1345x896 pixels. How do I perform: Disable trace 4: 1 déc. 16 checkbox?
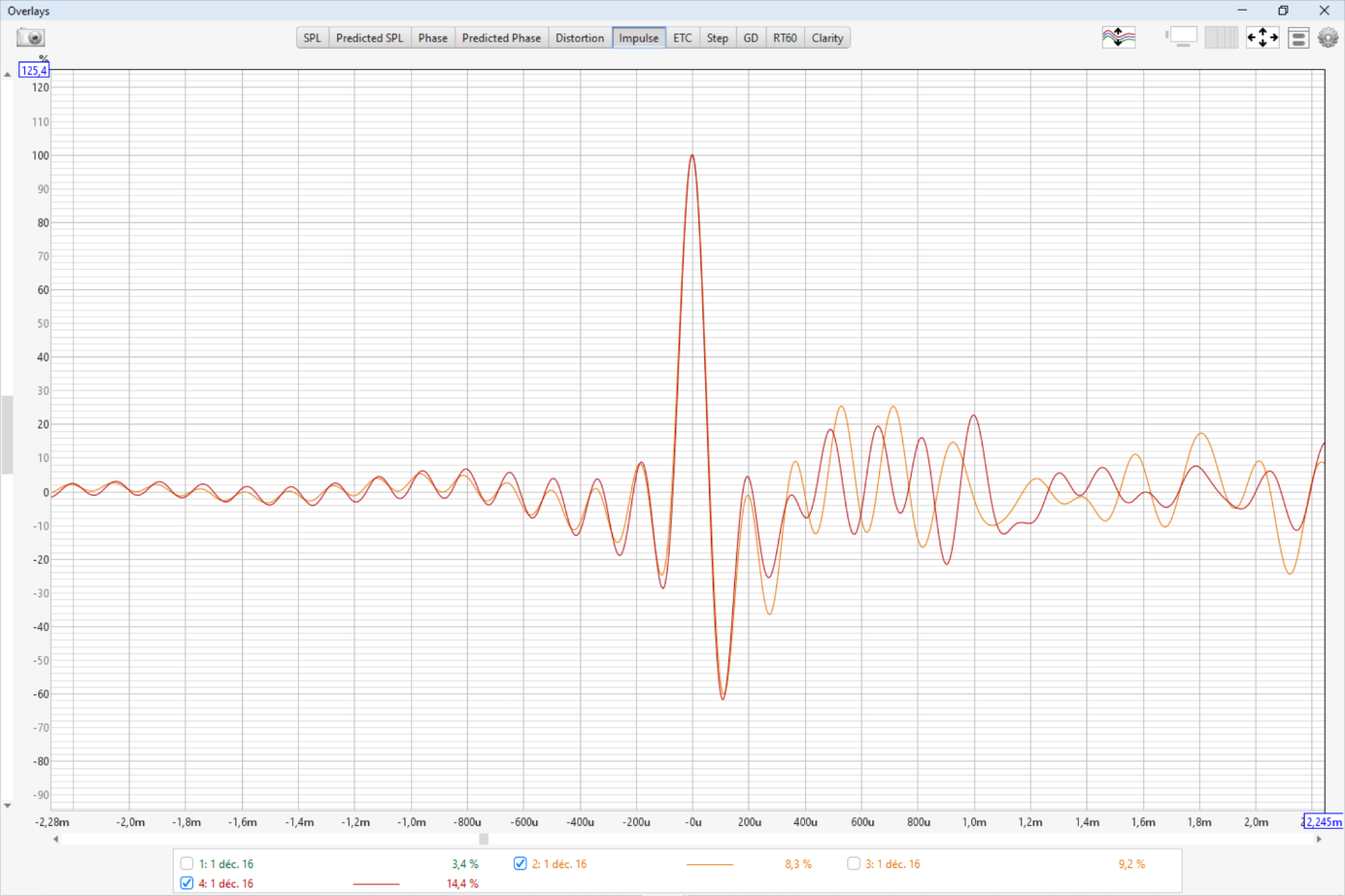[x=187, y=883]
